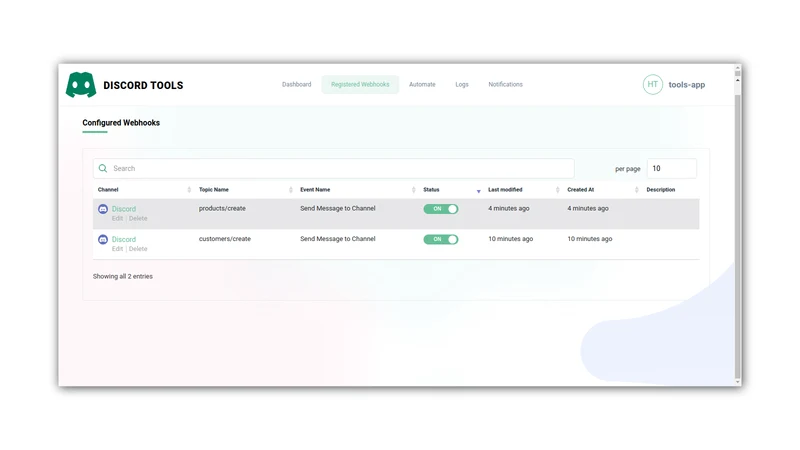Click the search magnifier icon
The image size is (800, 450).
click(x=103, y=168)
